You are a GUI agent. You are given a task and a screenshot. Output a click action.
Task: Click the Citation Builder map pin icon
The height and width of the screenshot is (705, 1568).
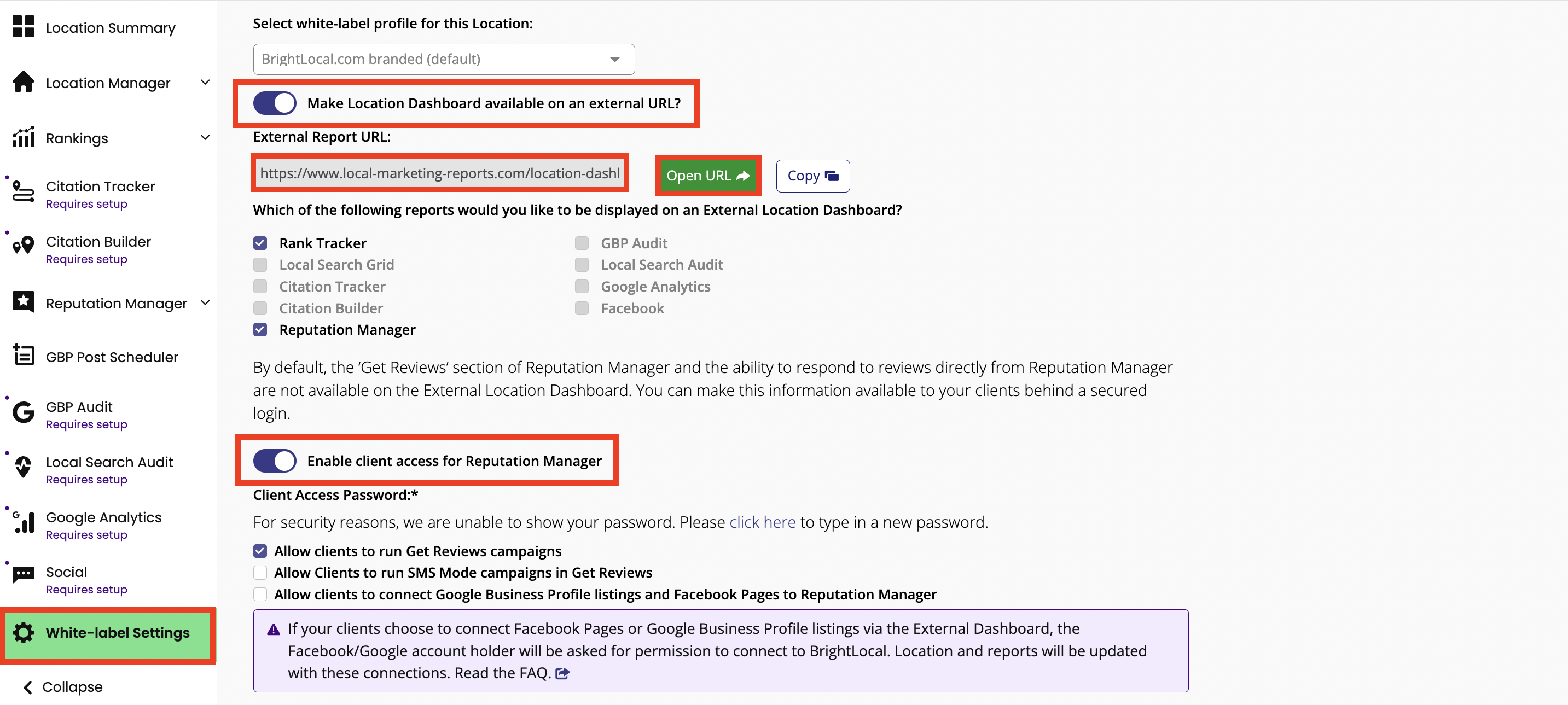[23, 246]
